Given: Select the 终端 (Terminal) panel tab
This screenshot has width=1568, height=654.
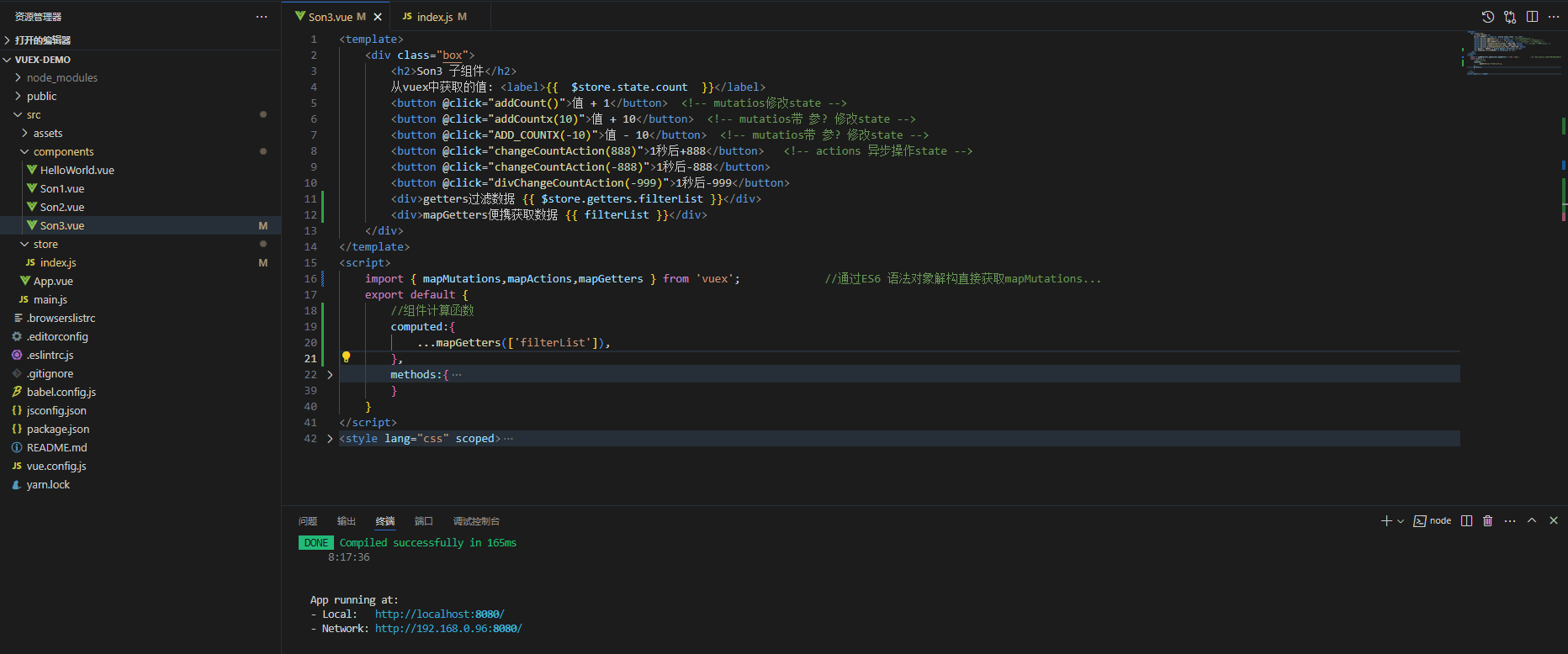Looking at the screenshot, I should (385, 521).
